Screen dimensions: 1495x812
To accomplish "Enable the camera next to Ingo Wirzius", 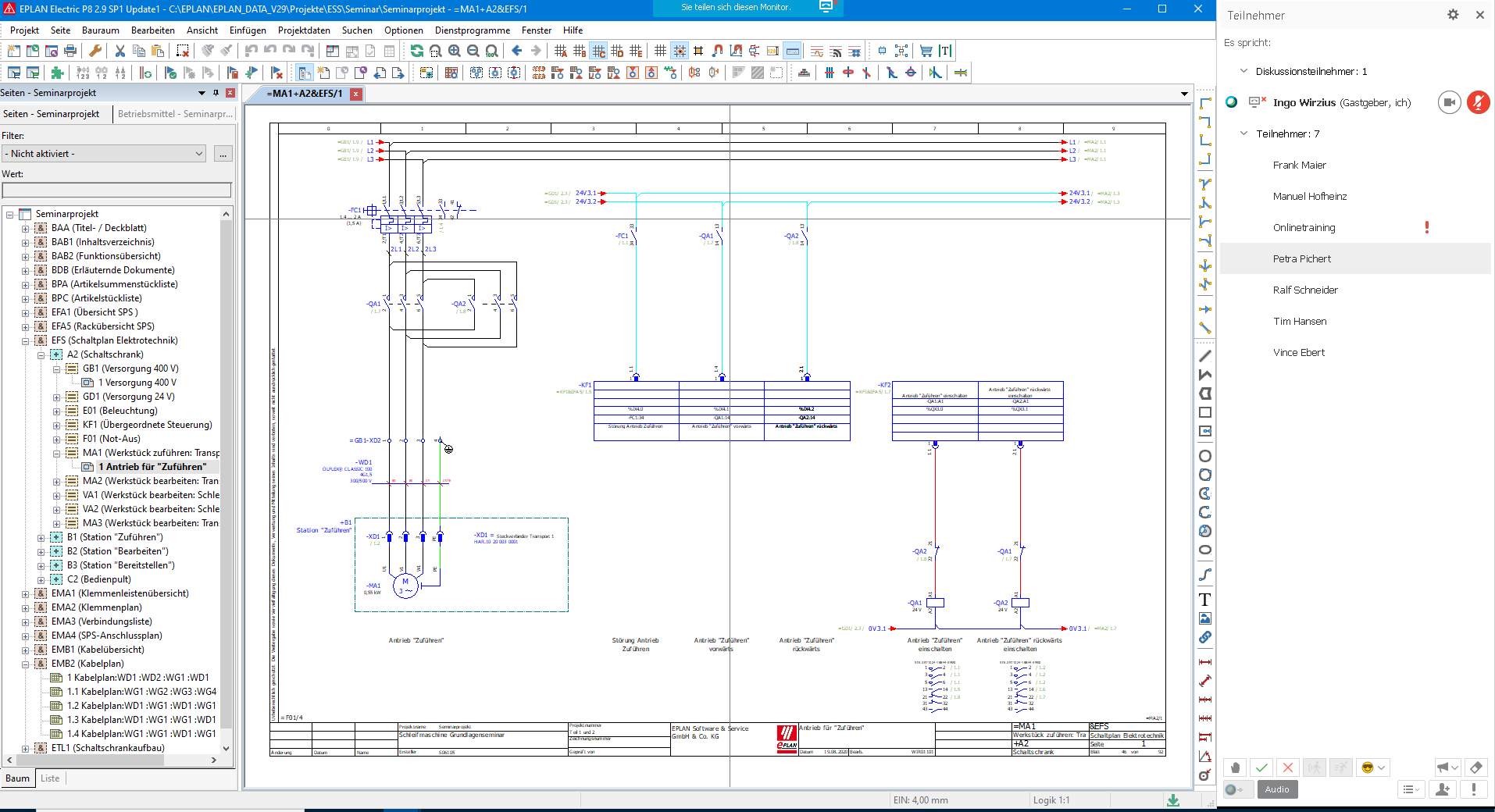I will [1449, 101].
